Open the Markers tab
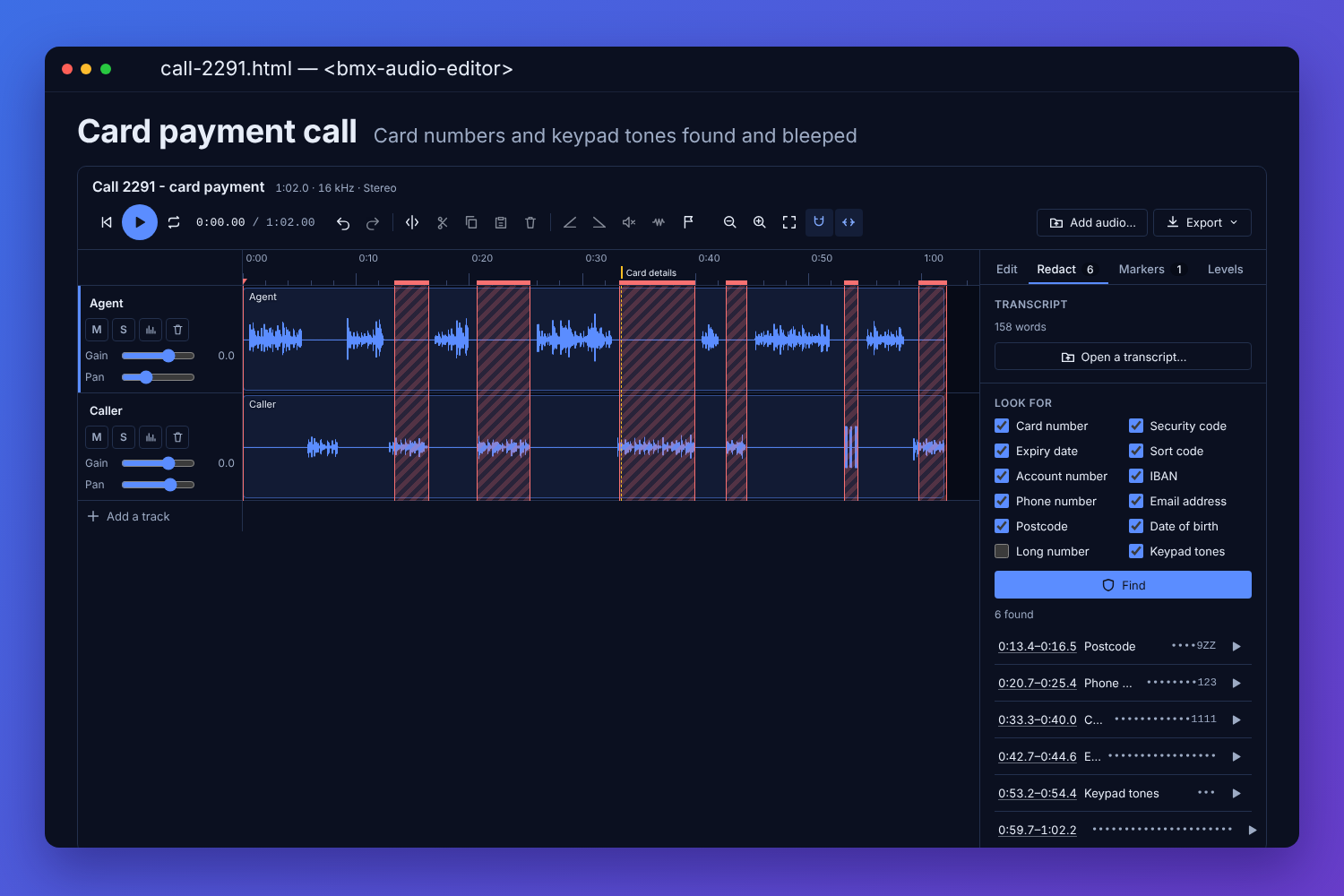 1150,270
